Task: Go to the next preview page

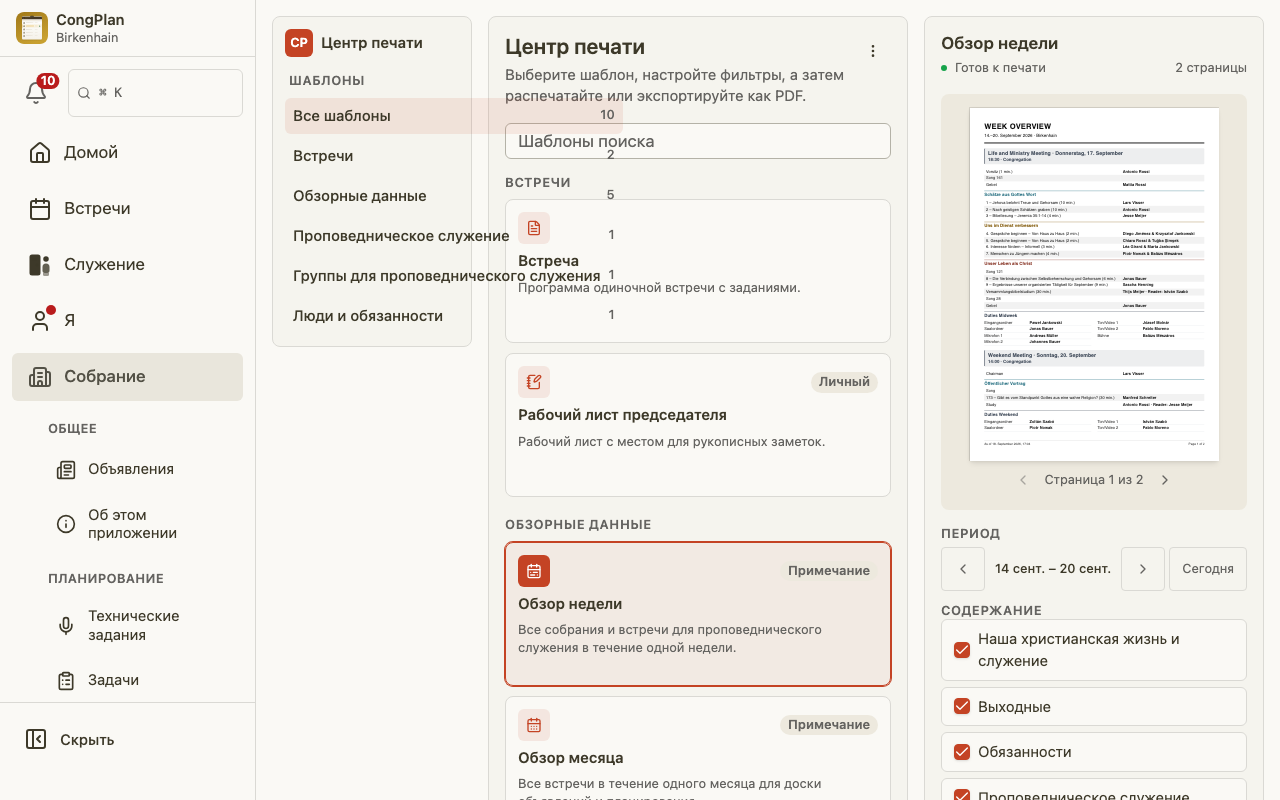Action: click(x=1165, y=480)
